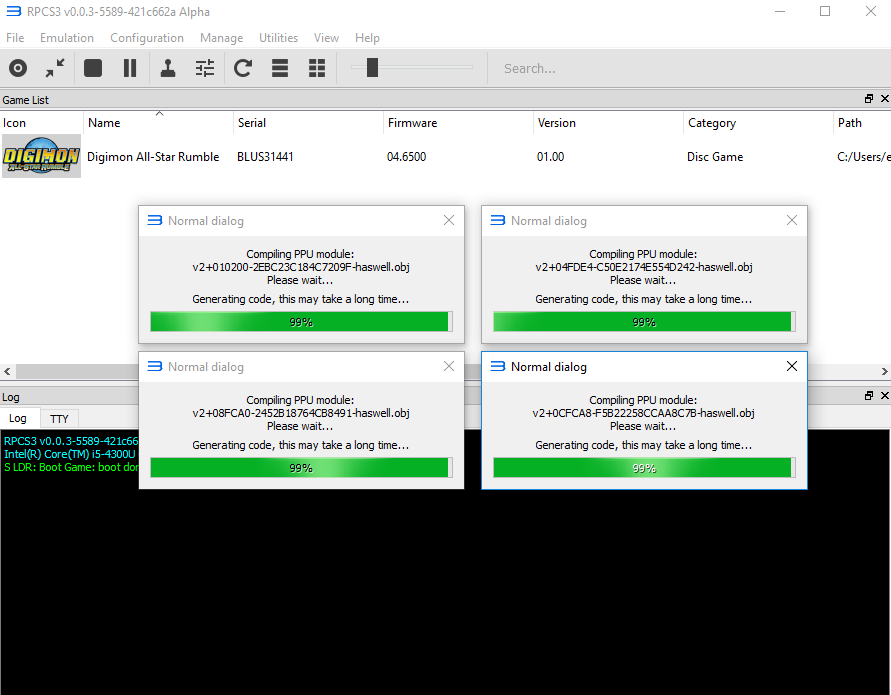891x695 pixels.
Task: Switch to the TTY tab
Action: click(x=59, y=419)
